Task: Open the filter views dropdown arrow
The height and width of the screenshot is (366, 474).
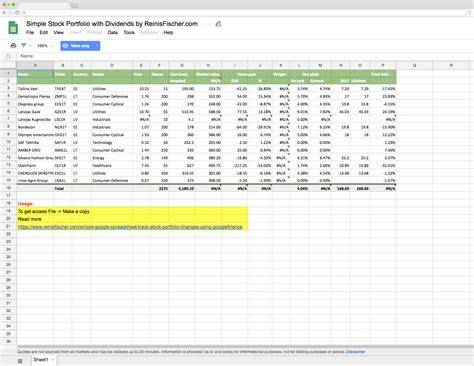Action: coord(30,46)
